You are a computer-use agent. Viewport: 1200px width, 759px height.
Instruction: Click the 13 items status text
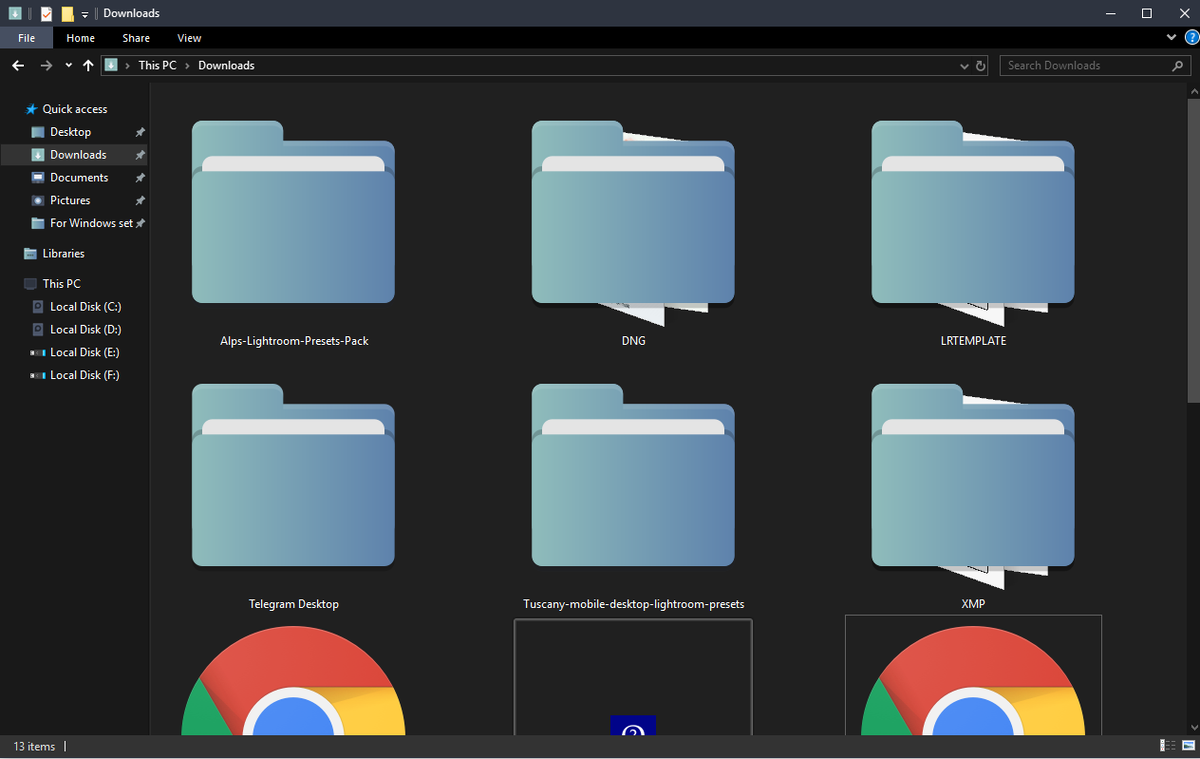34,746
